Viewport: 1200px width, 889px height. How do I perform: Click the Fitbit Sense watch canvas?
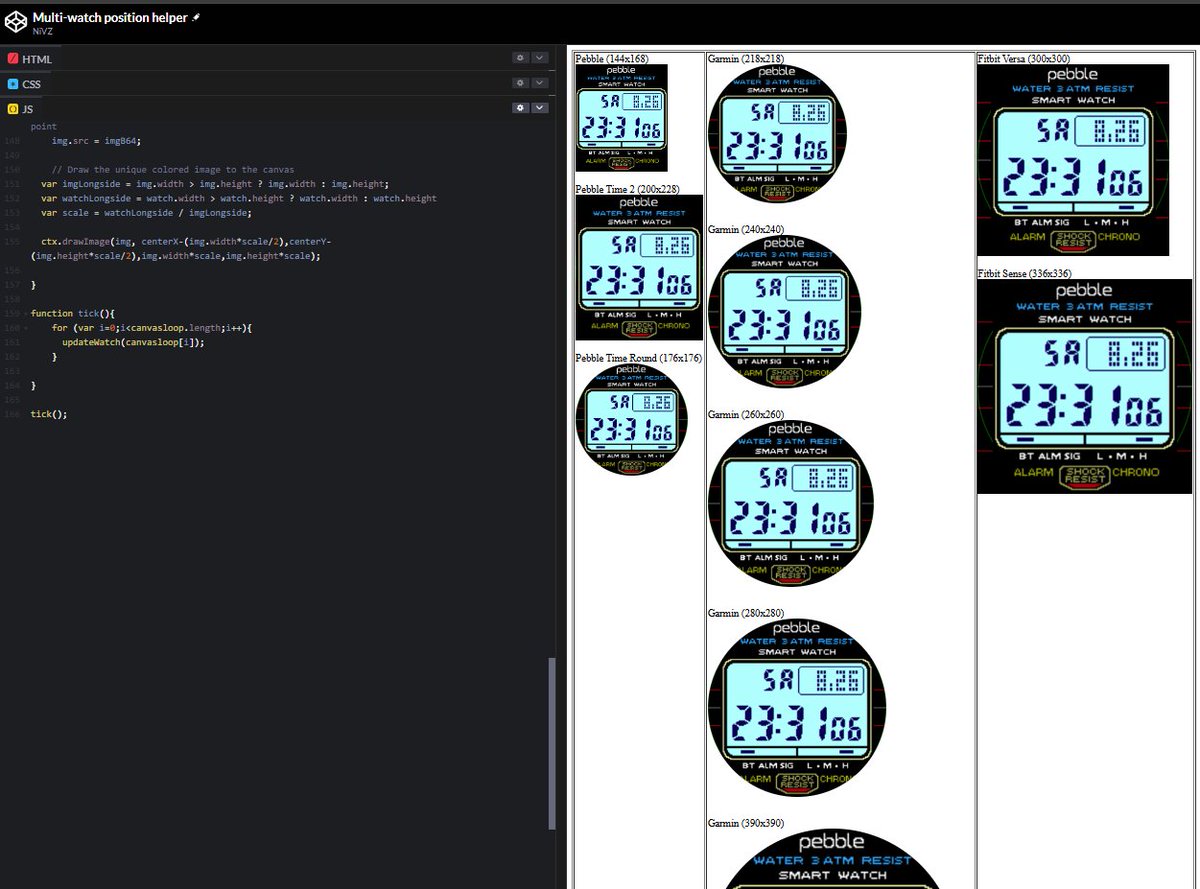(x=1085, y=386)
